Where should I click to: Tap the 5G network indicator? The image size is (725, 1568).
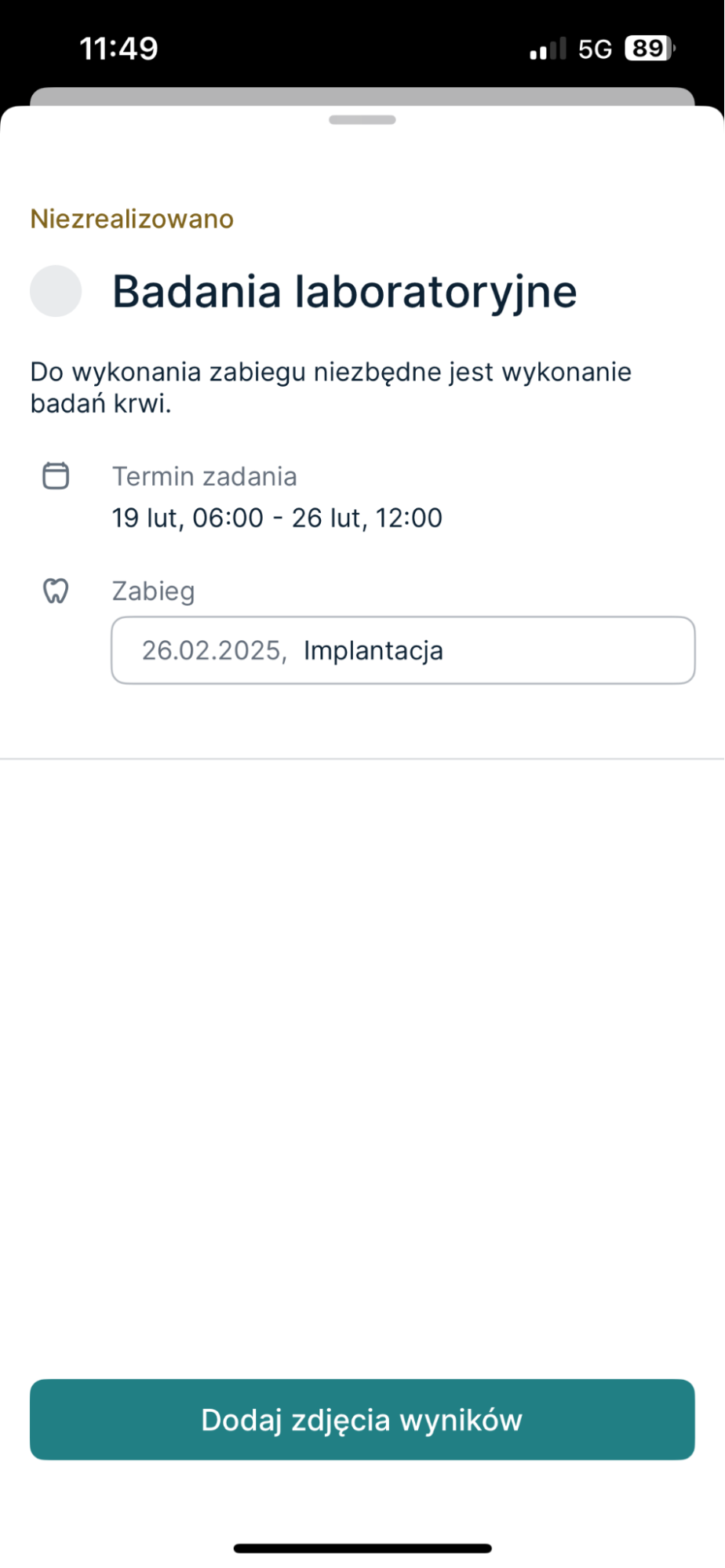(x=595, y=49)
